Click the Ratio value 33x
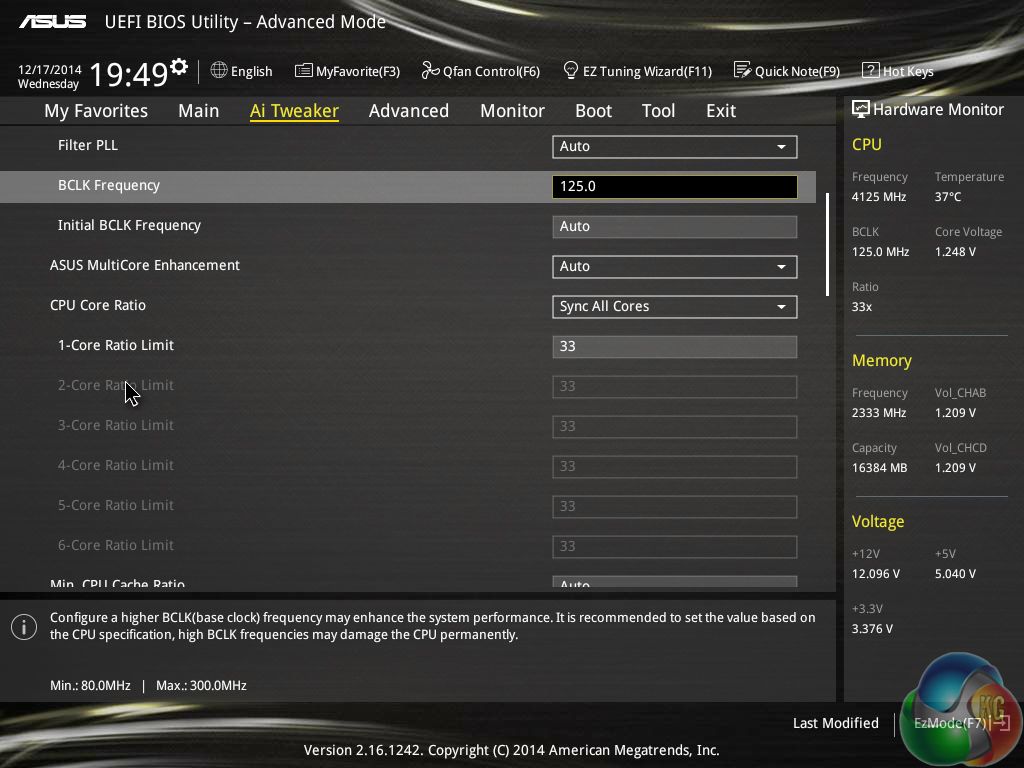The image size is (1024, 768). tap(861, 307)
